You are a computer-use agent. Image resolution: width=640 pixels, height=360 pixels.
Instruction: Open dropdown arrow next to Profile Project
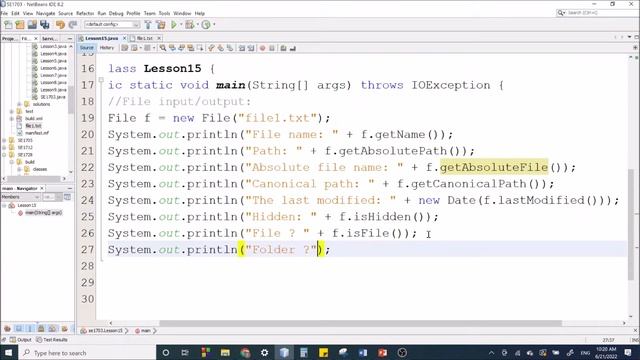pyautogui.click(x=213, y=24)
